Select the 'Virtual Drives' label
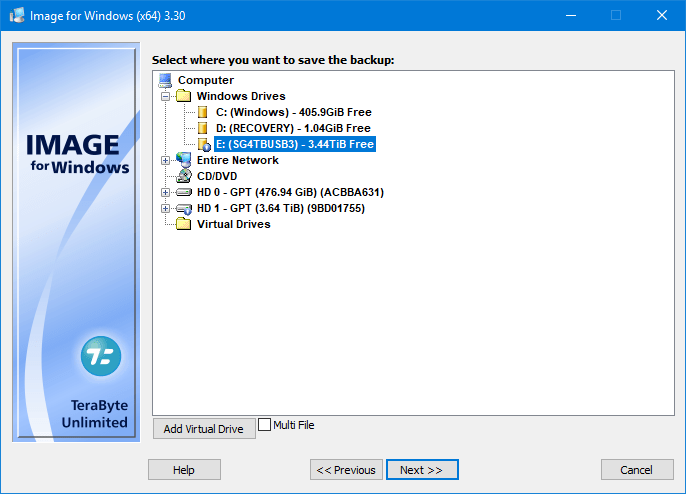The height and width of the screenshot is (494, 686). pos(234,224)
